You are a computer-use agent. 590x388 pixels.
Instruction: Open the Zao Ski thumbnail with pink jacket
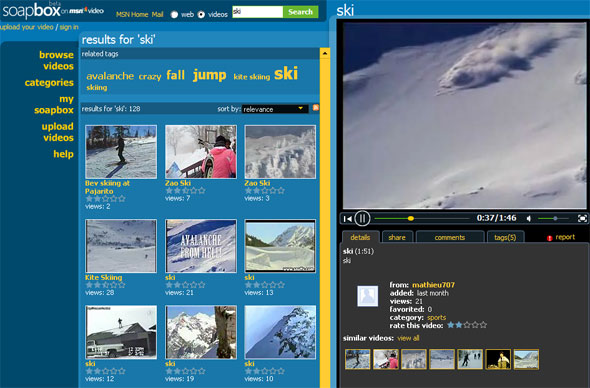click(x=201, y=152)
